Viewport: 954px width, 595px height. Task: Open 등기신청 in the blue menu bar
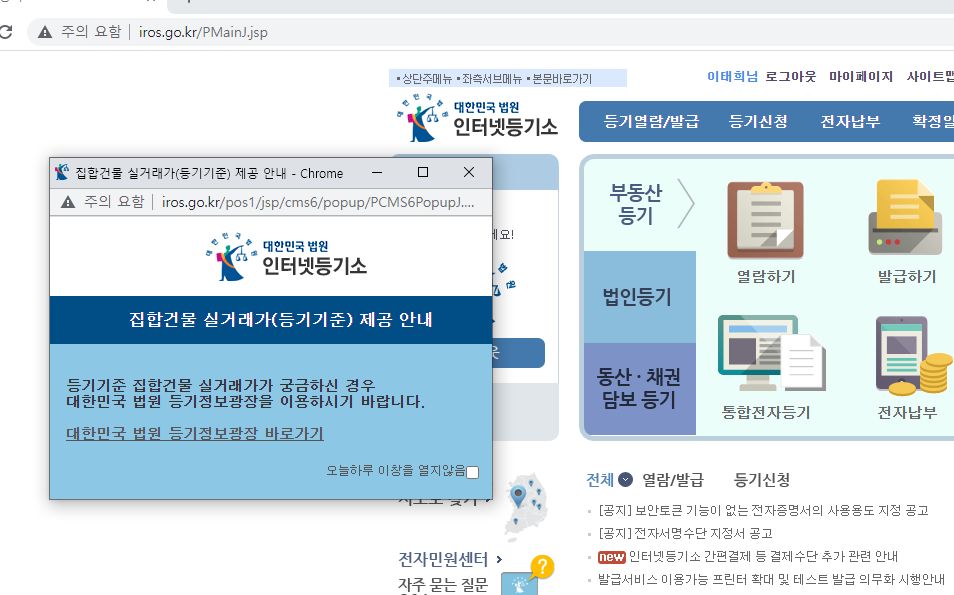tap(758, 121)
